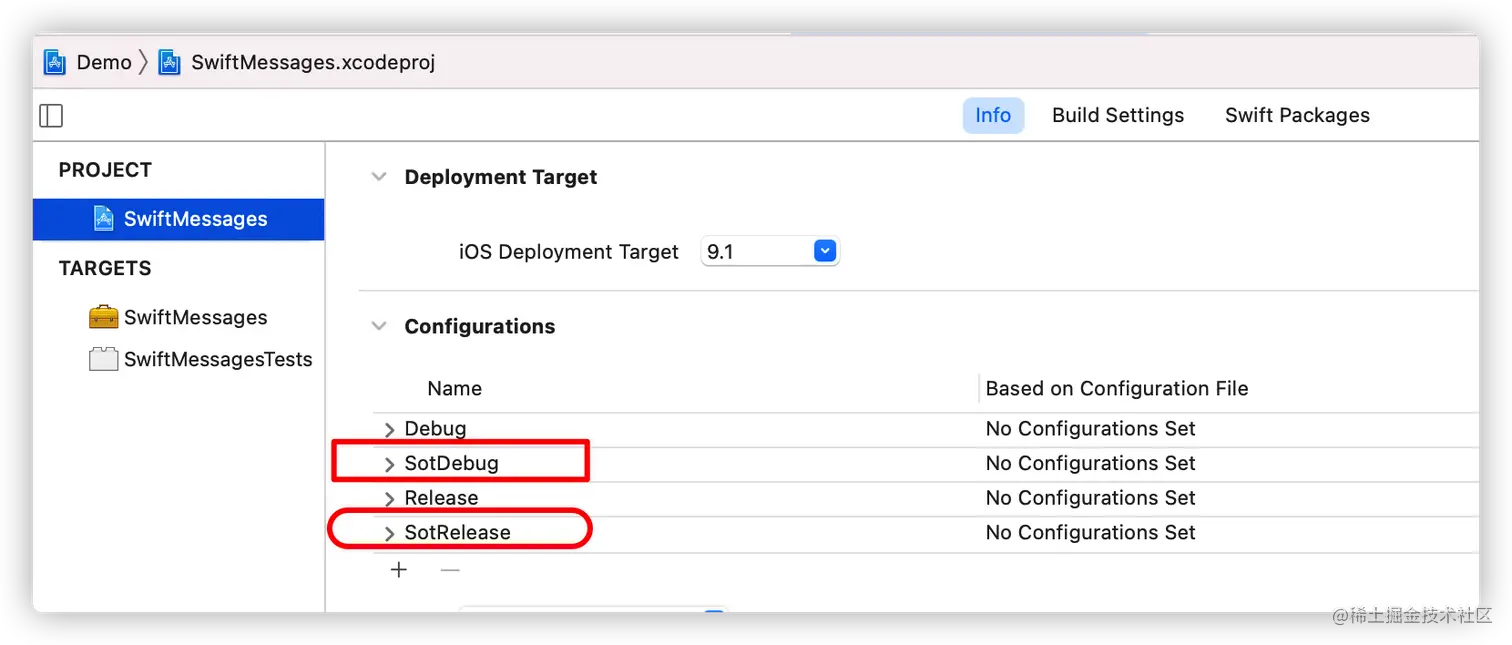
Task: Click No Configurations Set in SotRelease row
Action: click(1091, 533)
